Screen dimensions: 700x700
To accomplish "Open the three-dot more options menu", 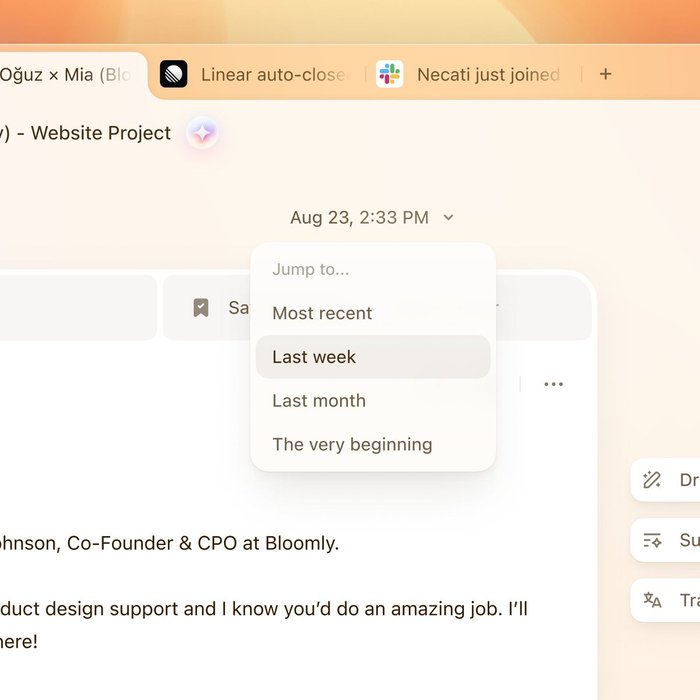I will (x=554, y=384).
